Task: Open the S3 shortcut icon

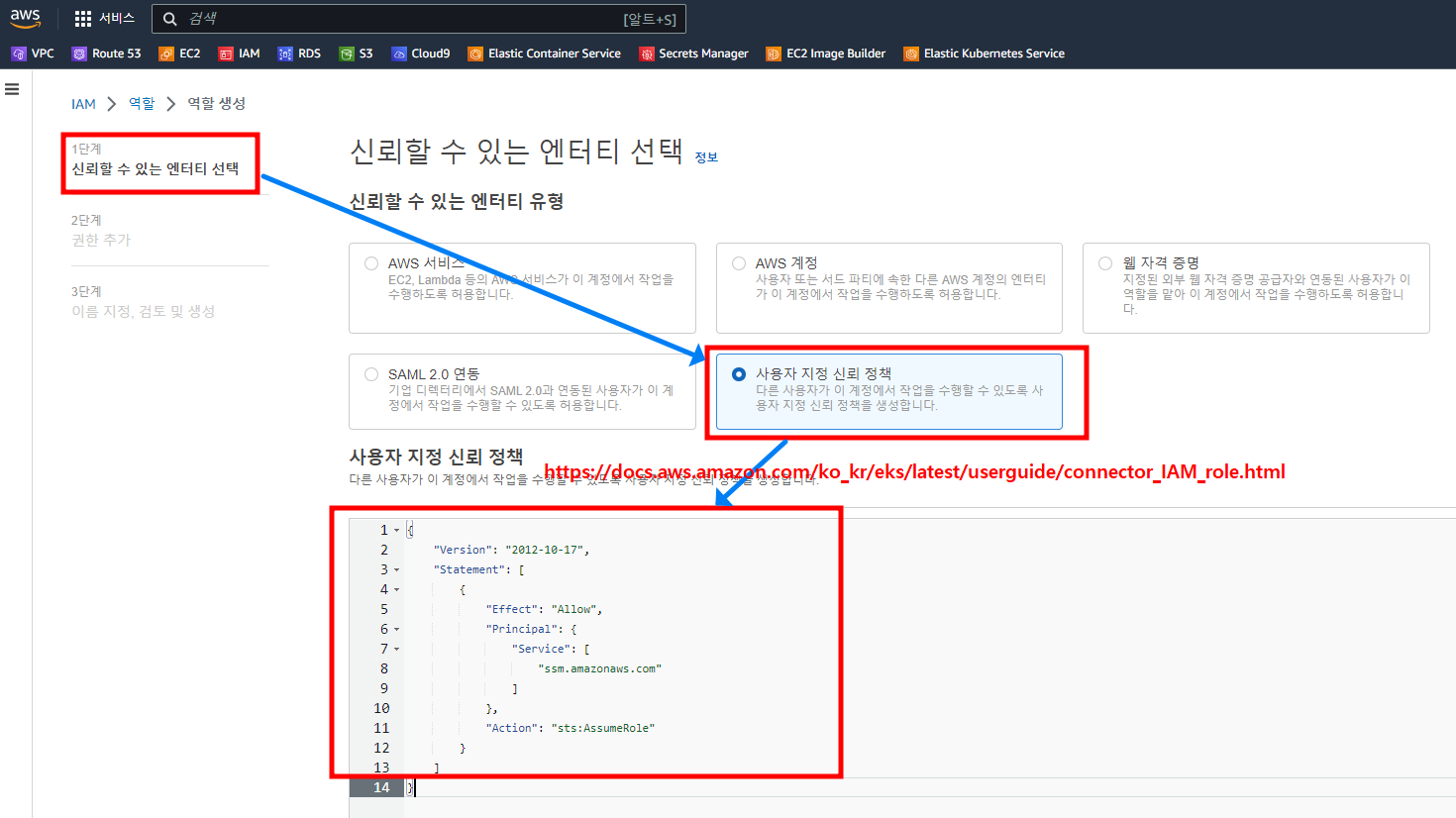Action: click(x=346, y=53)
